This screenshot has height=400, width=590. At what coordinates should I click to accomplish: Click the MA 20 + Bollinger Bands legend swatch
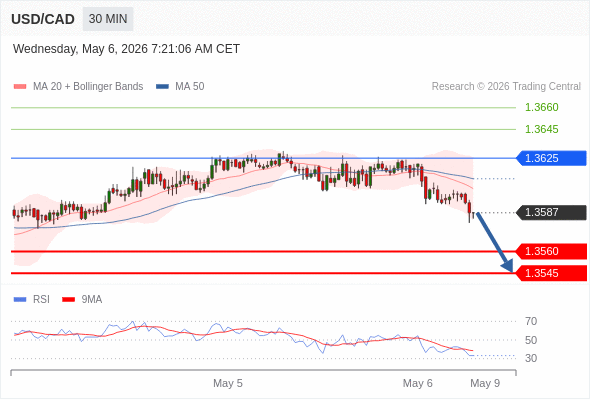pyautogui.click(x=20, y=87)
